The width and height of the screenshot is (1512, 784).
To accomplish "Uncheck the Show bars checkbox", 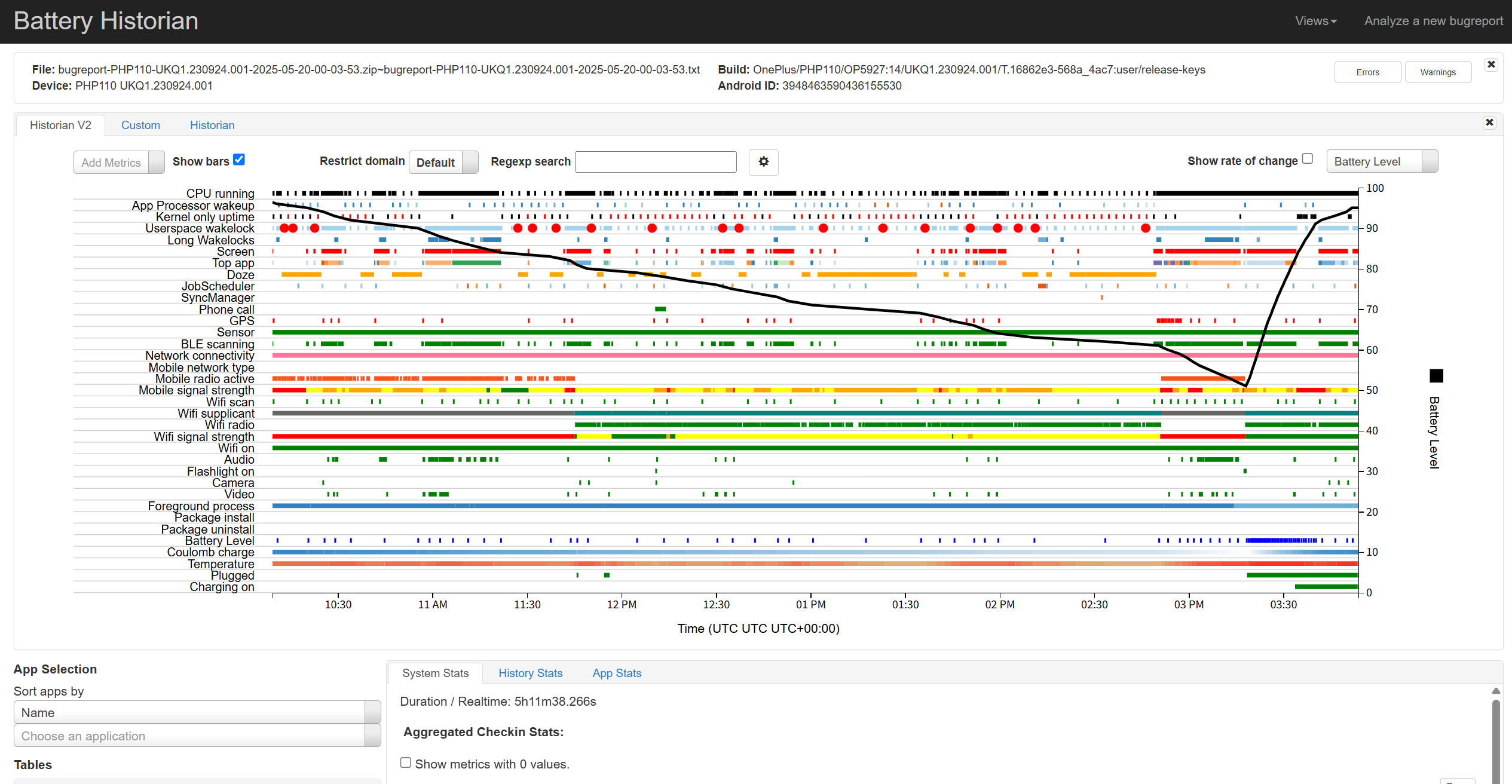I will [x=239, y=160].
